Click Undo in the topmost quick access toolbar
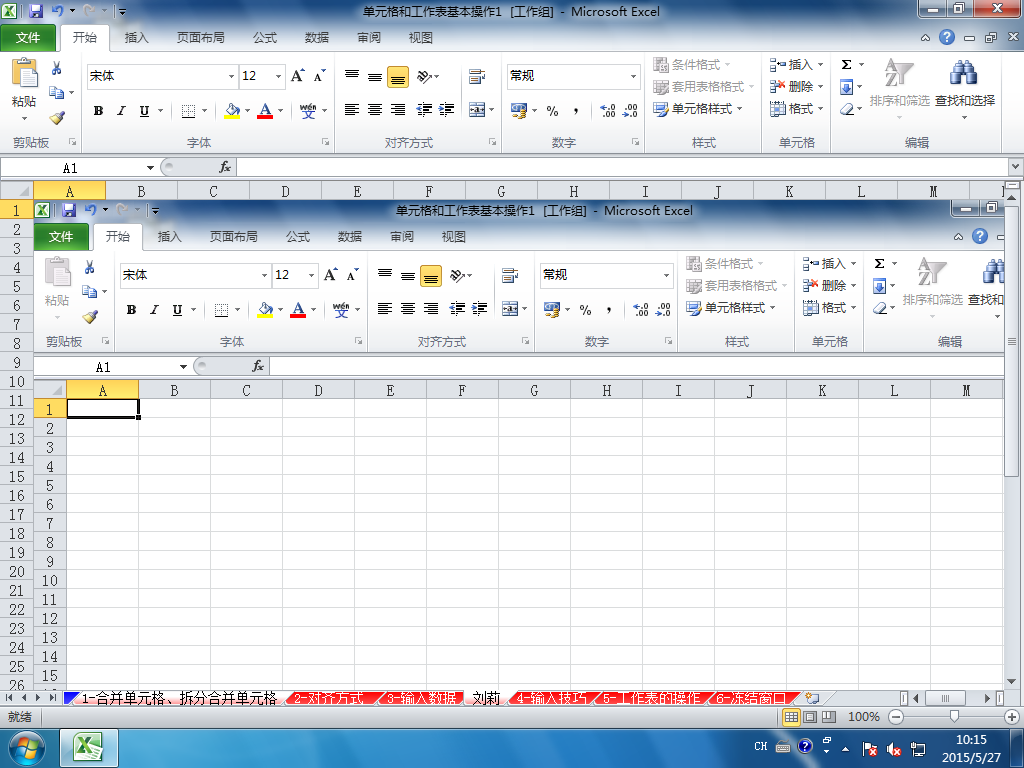Image resolution: width=1024 pixels, height=768 pixels. 57,11
